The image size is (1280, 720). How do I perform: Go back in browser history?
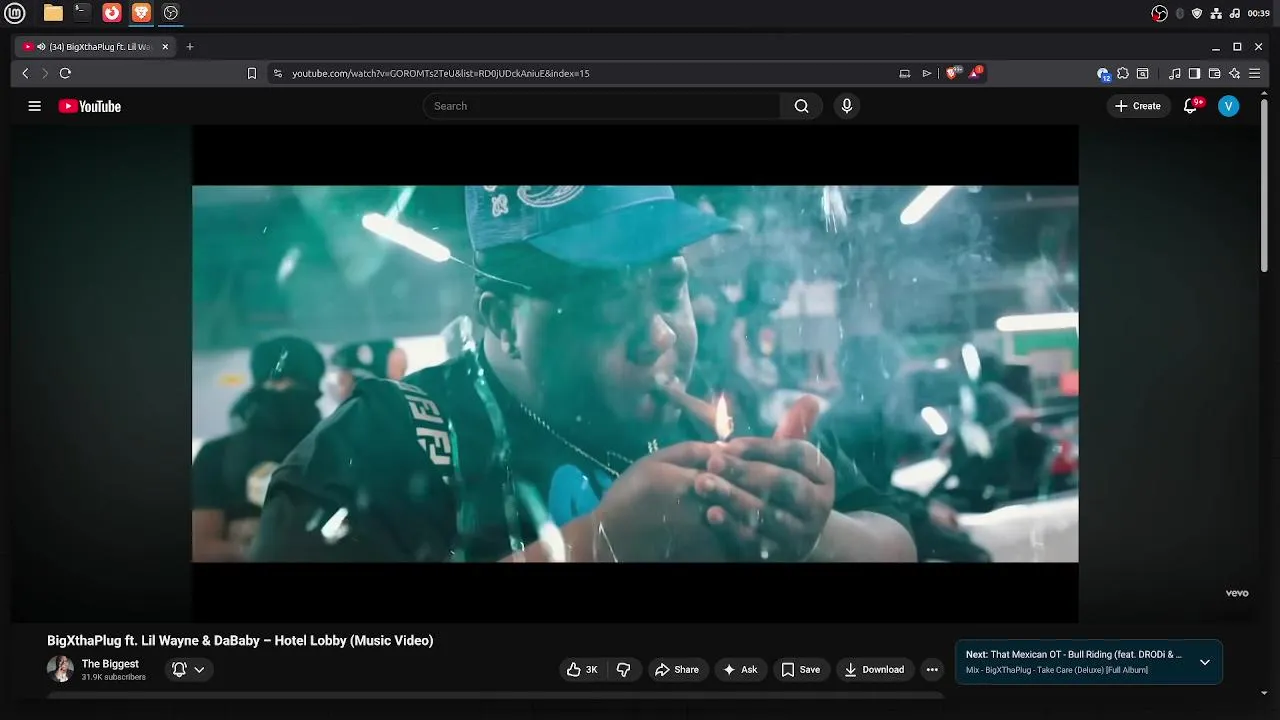pos(26,73)
